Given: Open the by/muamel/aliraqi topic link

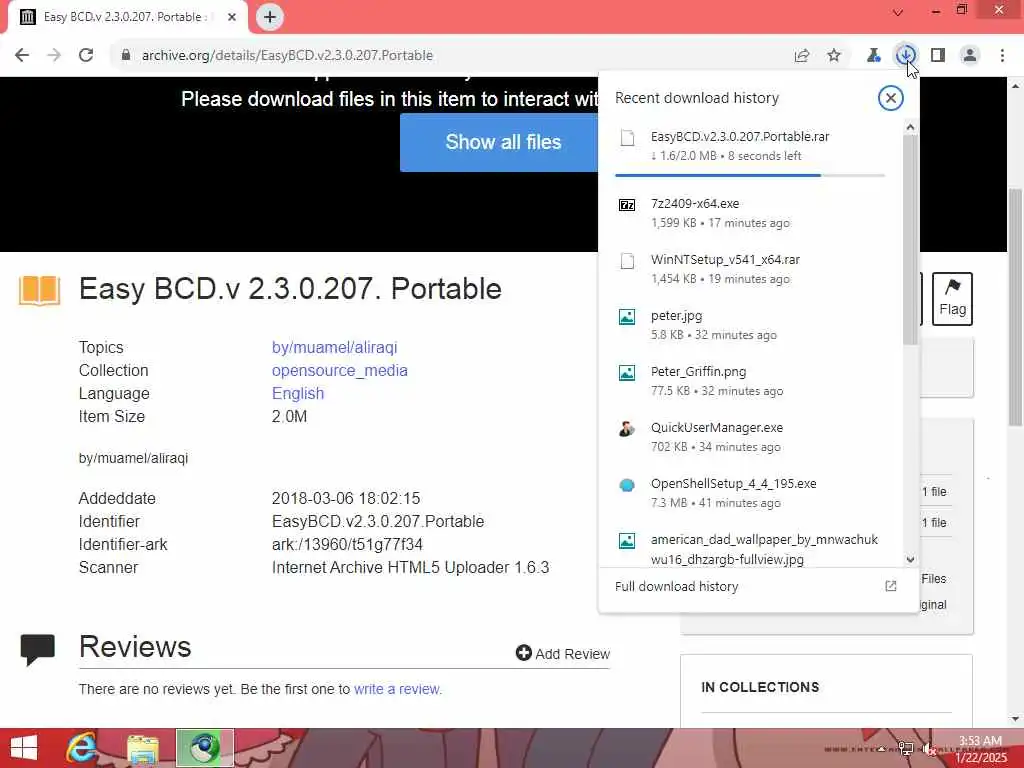Looking at the screenshot, I should (334, 347).
